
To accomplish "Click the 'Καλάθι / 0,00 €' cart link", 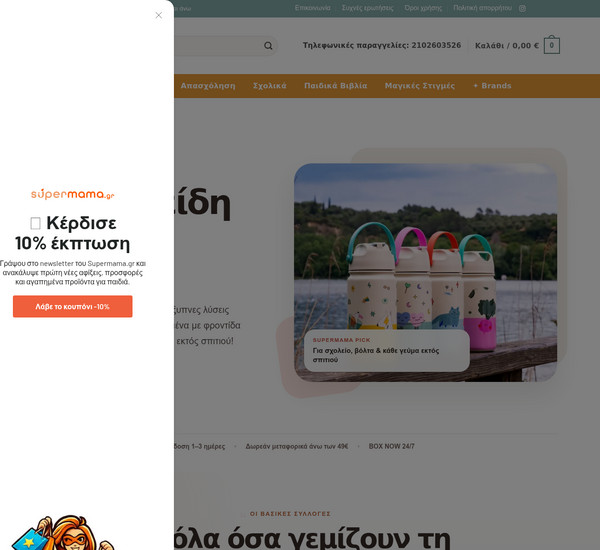I will (x=507, y=46).
